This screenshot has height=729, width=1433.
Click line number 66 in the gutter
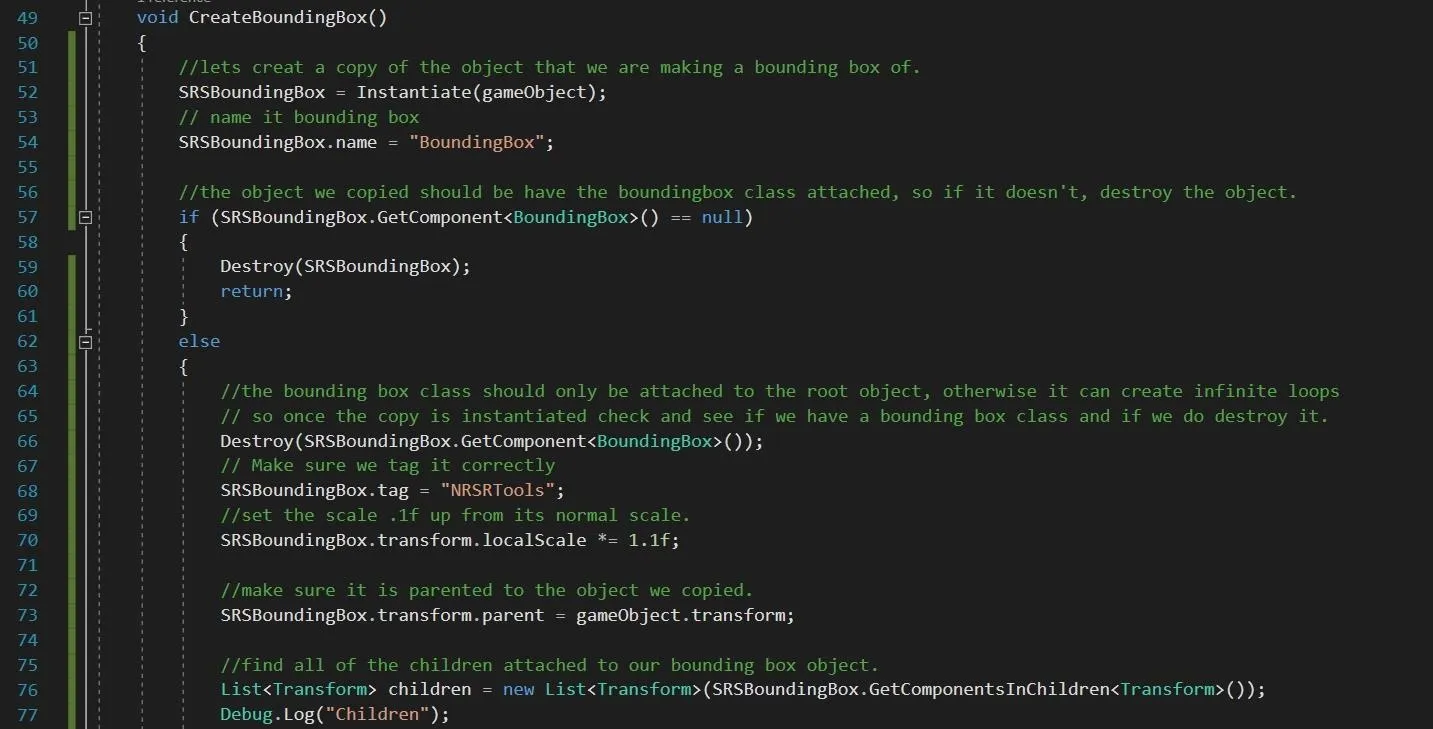(27, 441)
